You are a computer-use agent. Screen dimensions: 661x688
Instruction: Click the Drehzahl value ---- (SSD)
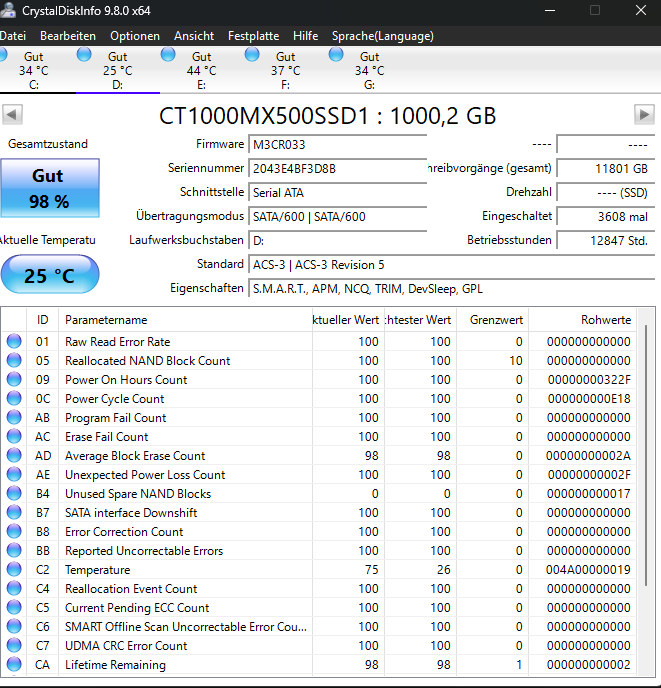606,193
